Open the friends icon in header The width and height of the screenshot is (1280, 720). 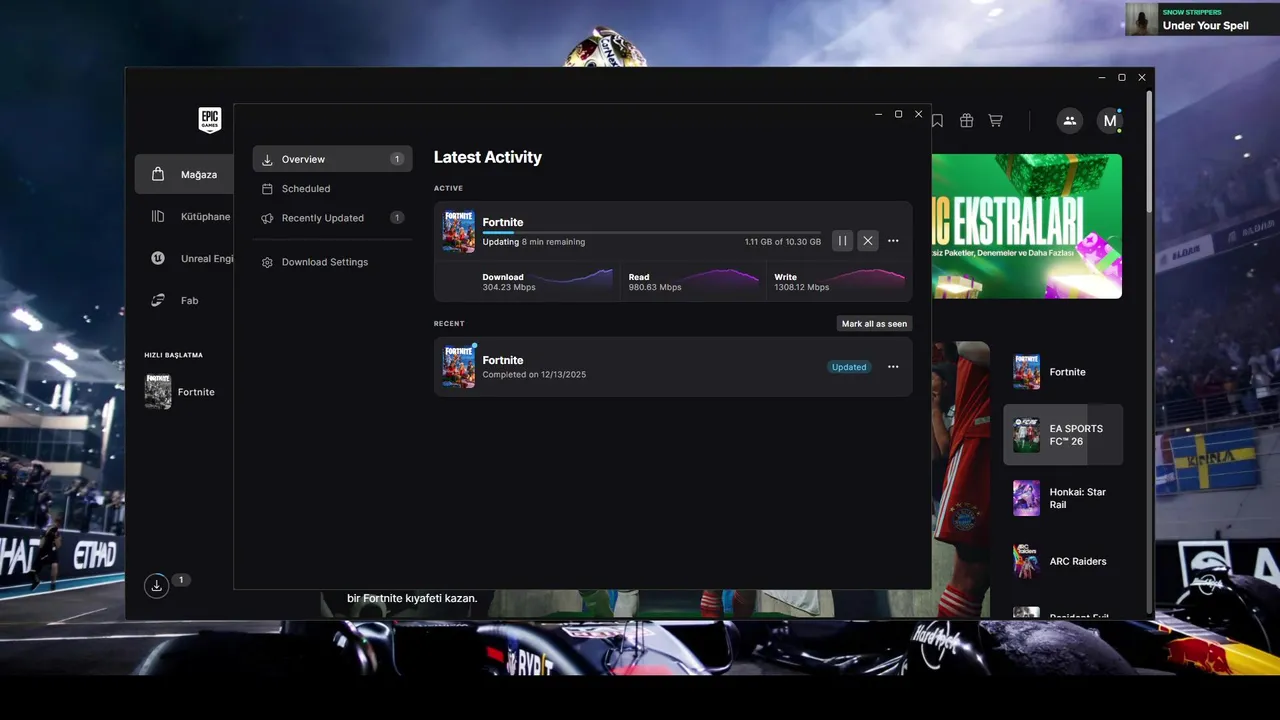pyautogui.click(x=1069, y=121)
